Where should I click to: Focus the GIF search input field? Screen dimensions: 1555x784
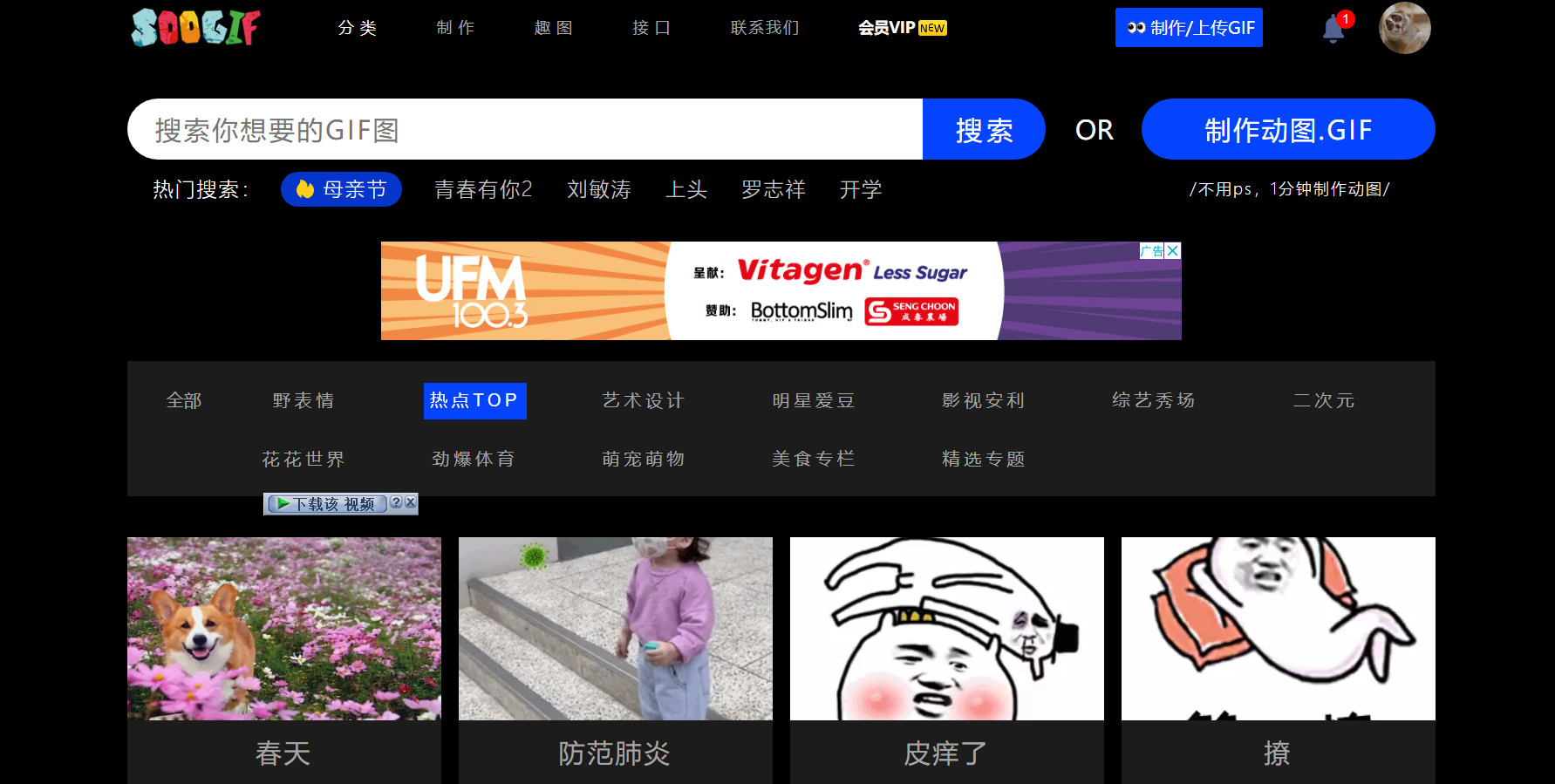[525, 129]
